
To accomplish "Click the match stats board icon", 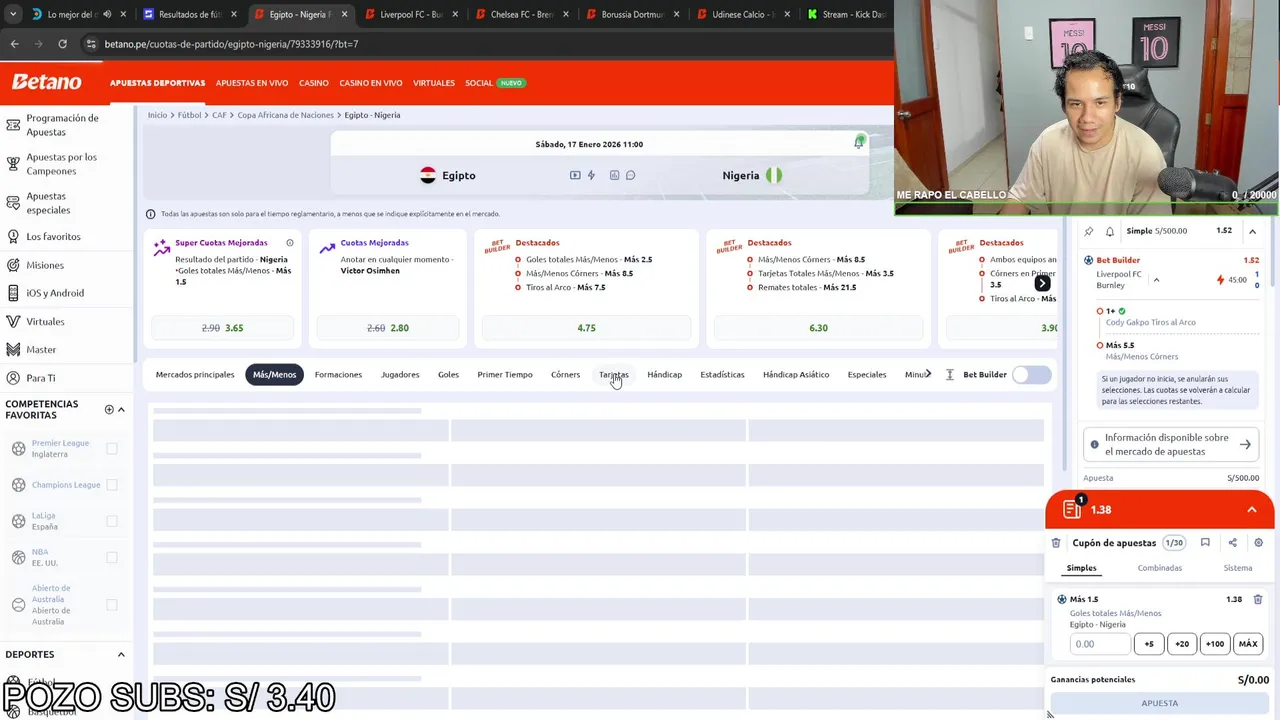I will (614, 175).
